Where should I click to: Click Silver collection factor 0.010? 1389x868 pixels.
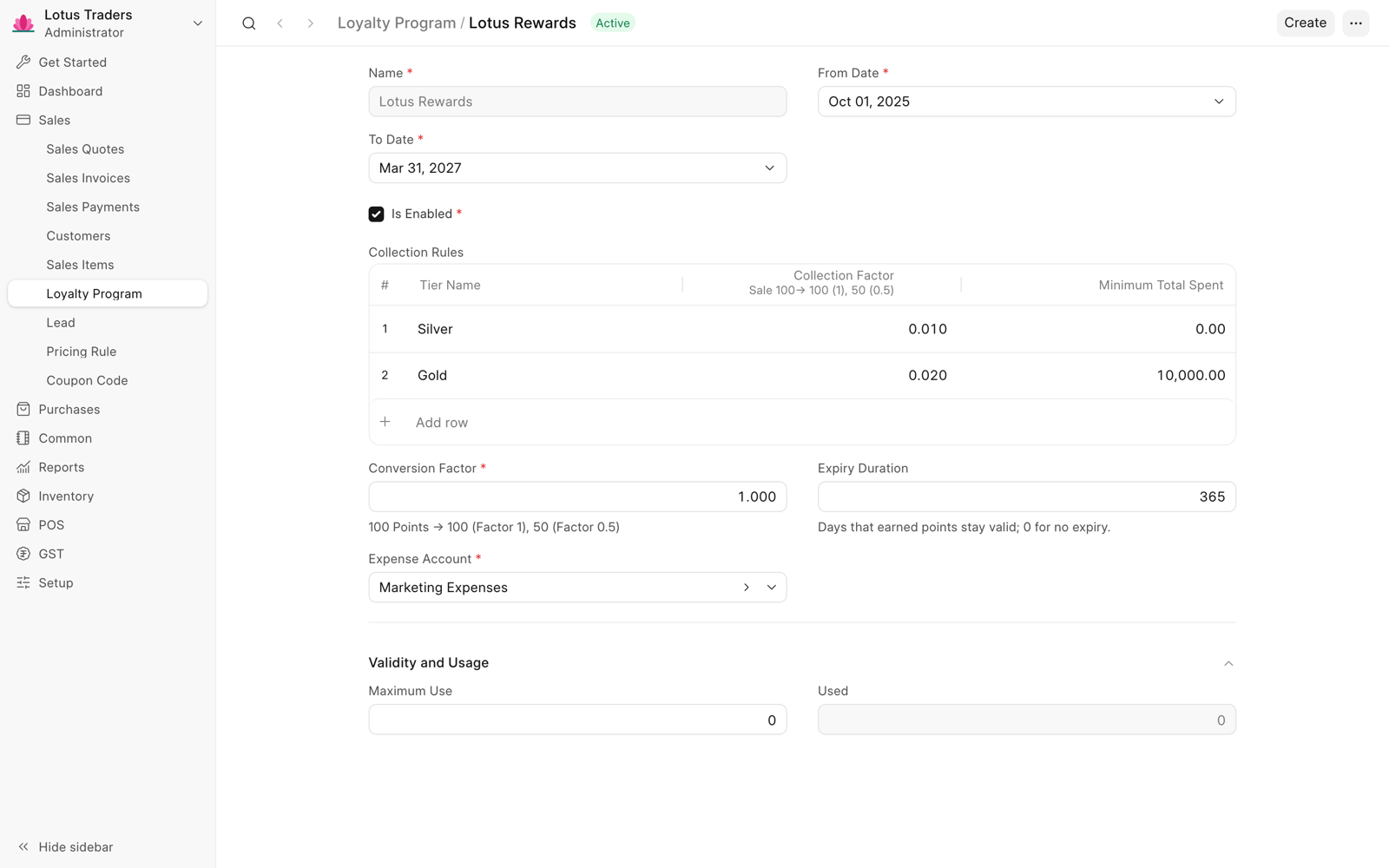[821, 329]
